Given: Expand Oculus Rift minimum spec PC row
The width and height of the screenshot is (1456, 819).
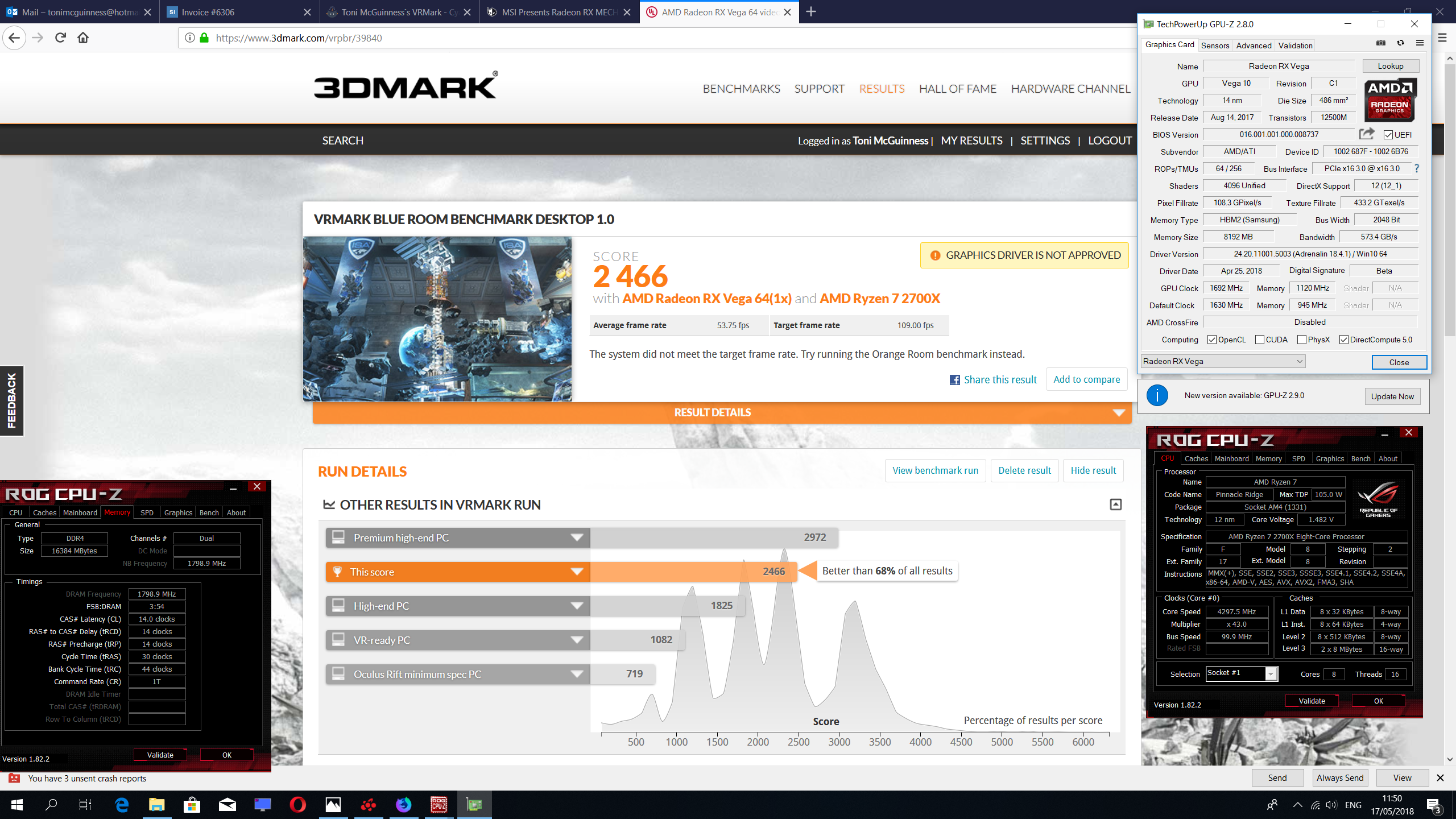Looking at the screenshot, I should coord(458,675).
